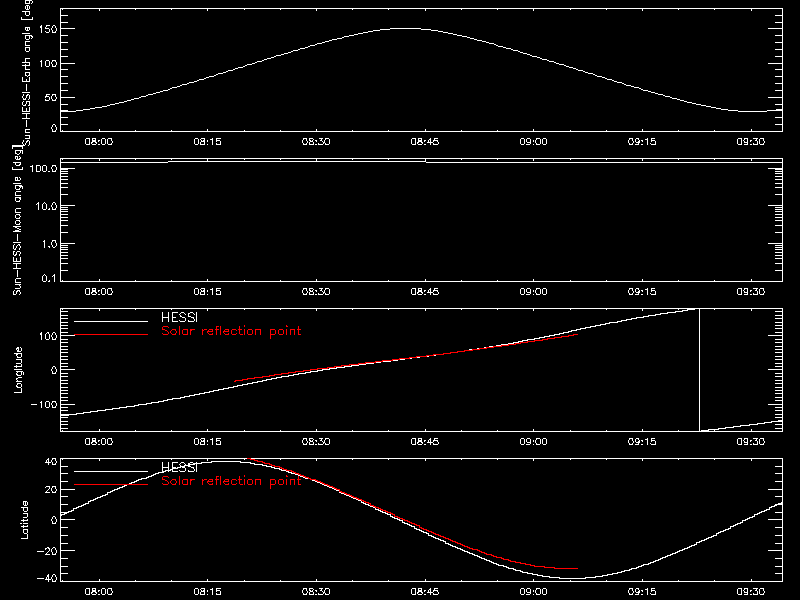Click 09:15 time label under Moon angle plot
Screen dimensions: 800x600
642,292
